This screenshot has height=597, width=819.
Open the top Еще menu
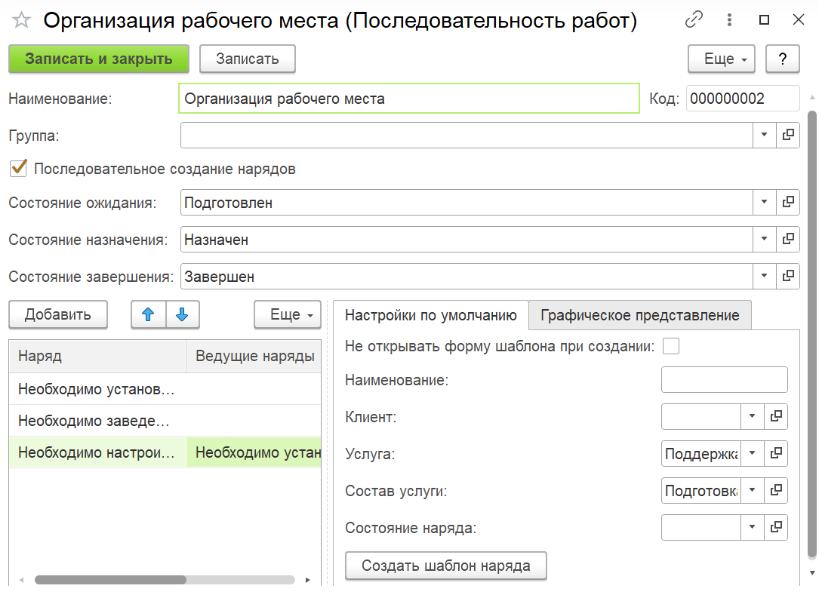pyautogui.click(x=721, y=58)
